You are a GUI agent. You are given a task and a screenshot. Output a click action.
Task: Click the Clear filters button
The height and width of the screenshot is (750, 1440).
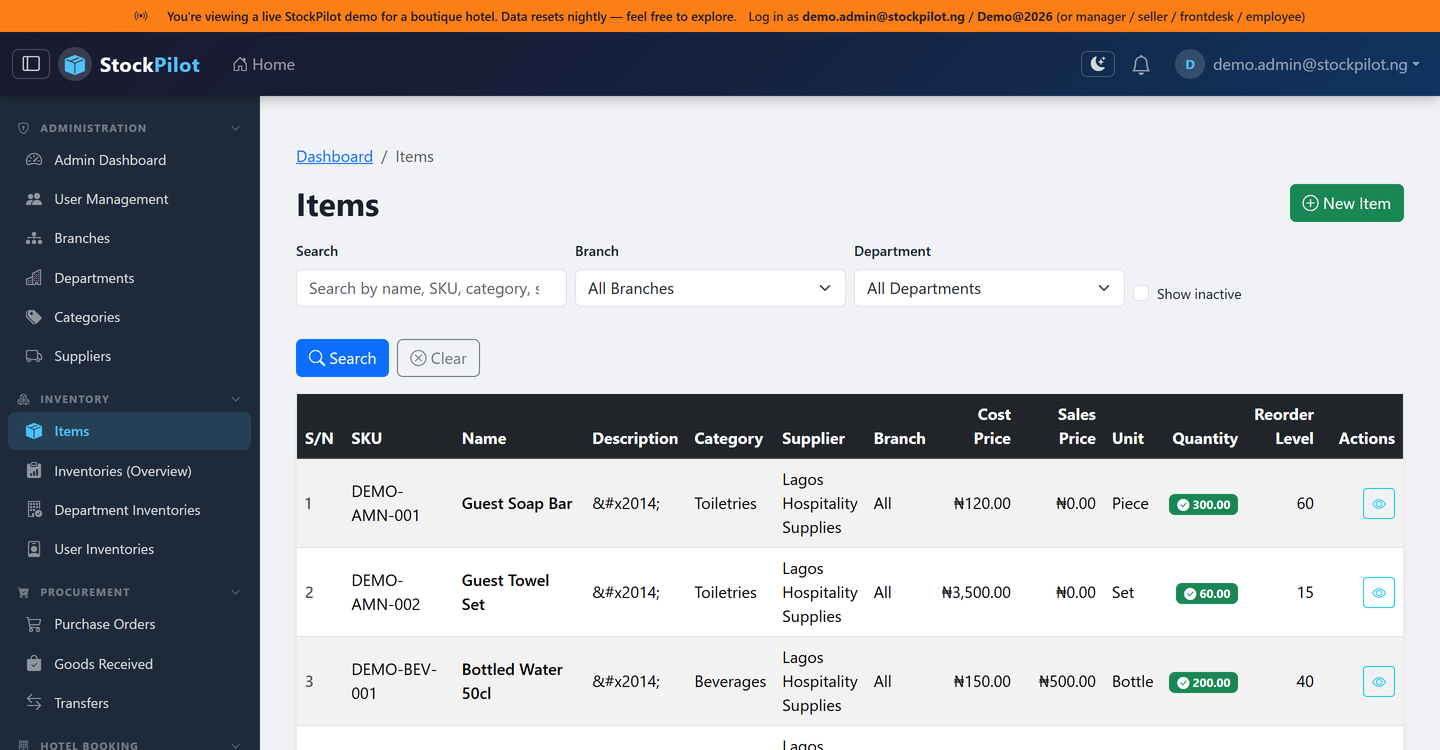[438, 358]
